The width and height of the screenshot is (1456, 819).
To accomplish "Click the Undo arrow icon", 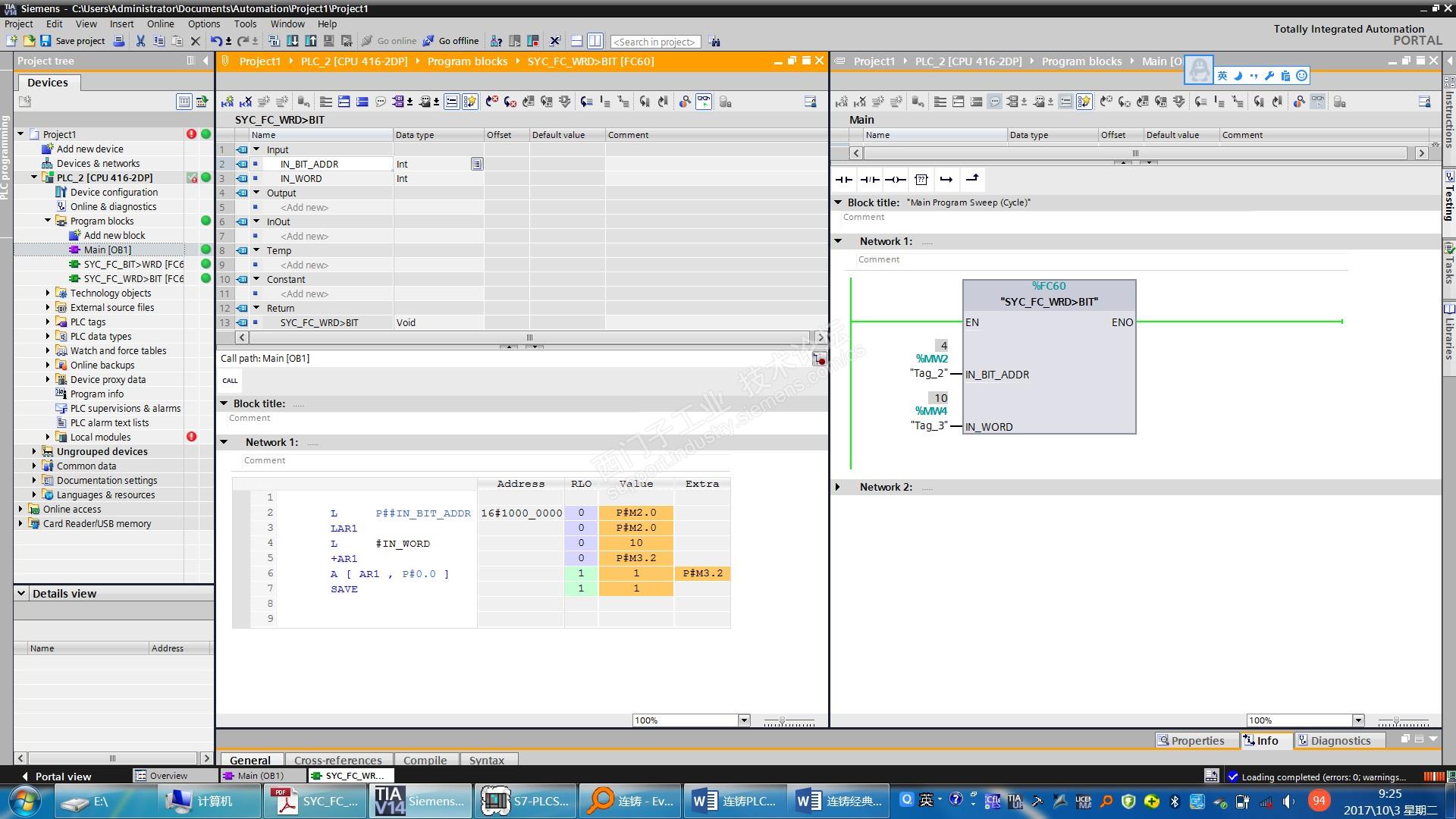I will 216,41.
